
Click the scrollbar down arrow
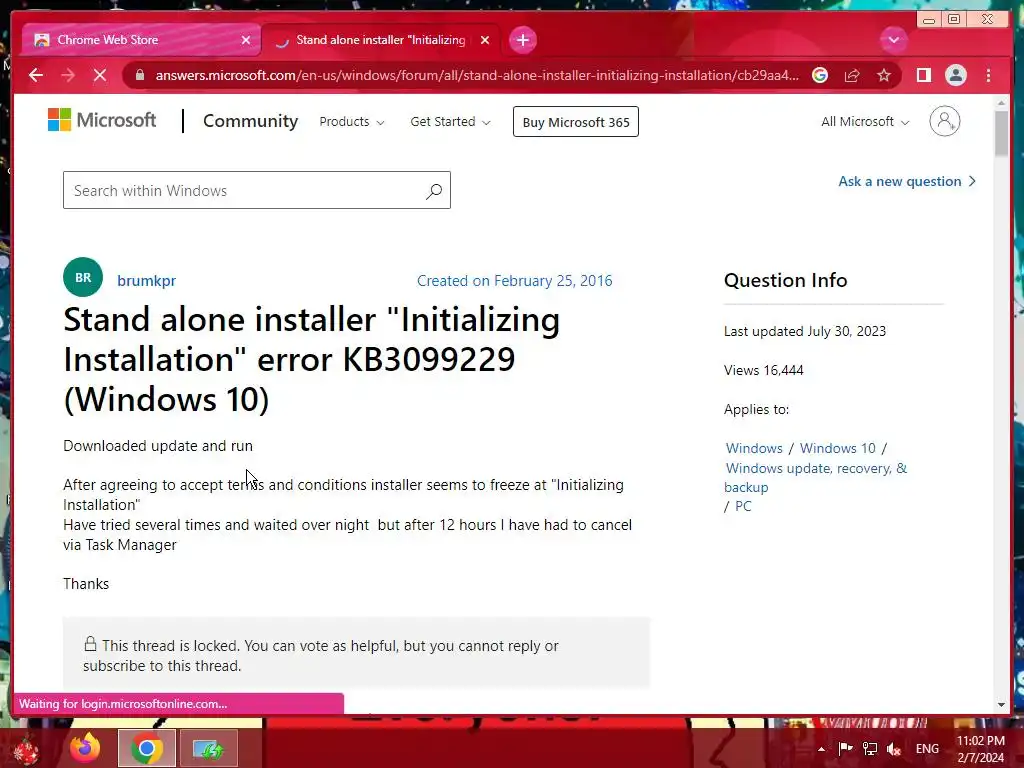coord(1001,705)
